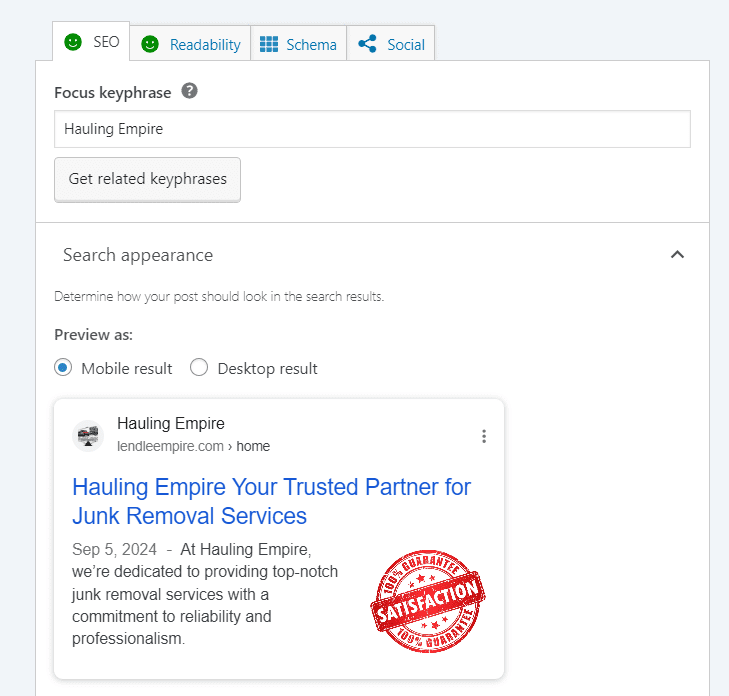This screenshot has width=729, height=696.
Task: Switch to the Readability tab
Action: pos(190,44)
